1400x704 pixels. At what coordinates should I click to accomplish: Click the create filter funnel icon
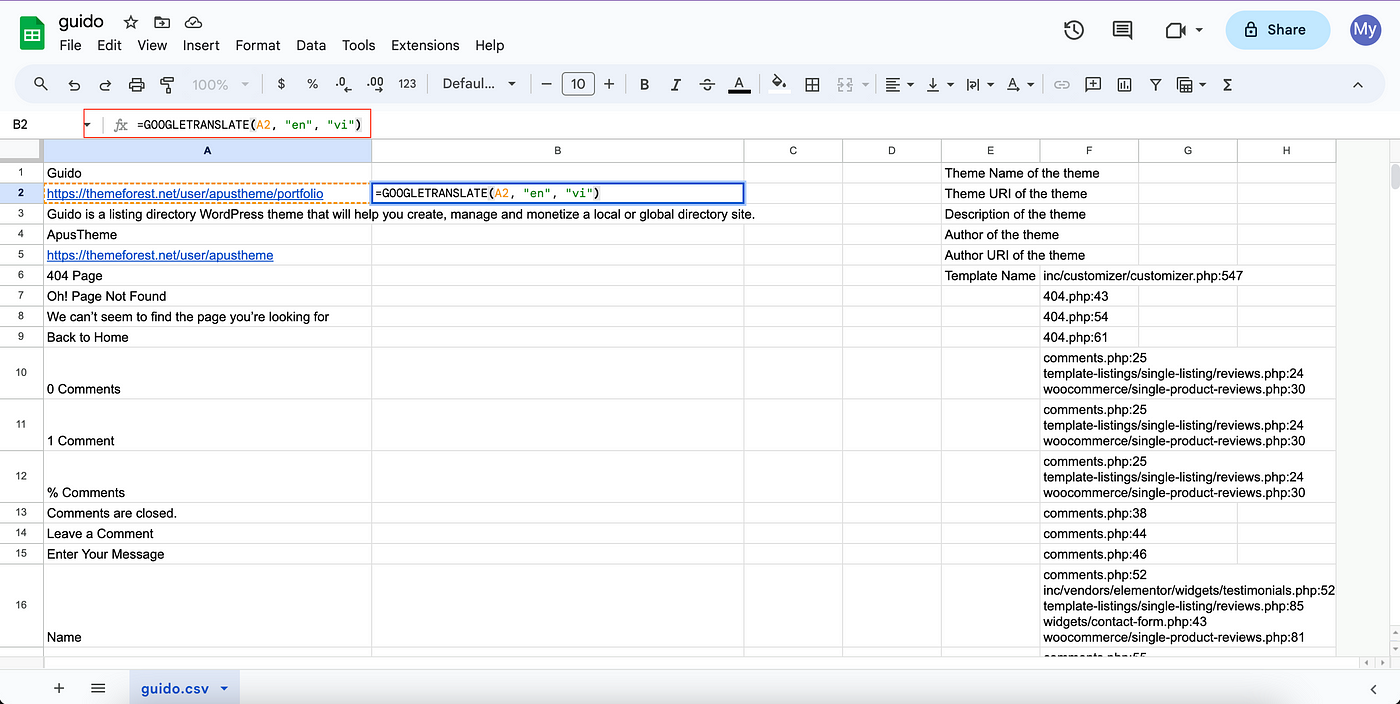click(x=1155, y=84)
